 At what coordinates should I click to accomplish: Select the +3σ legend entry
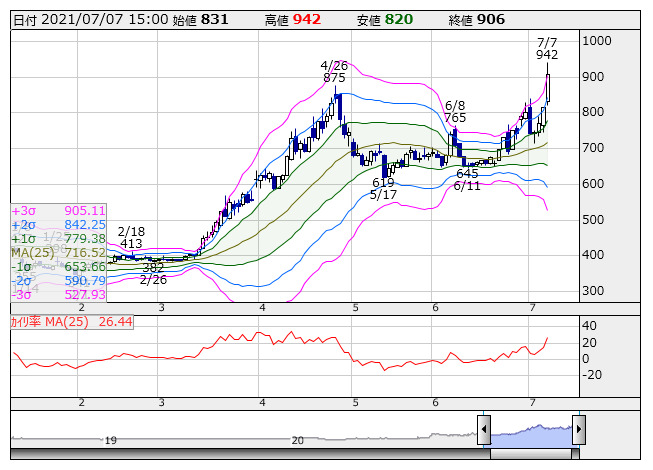58,211
